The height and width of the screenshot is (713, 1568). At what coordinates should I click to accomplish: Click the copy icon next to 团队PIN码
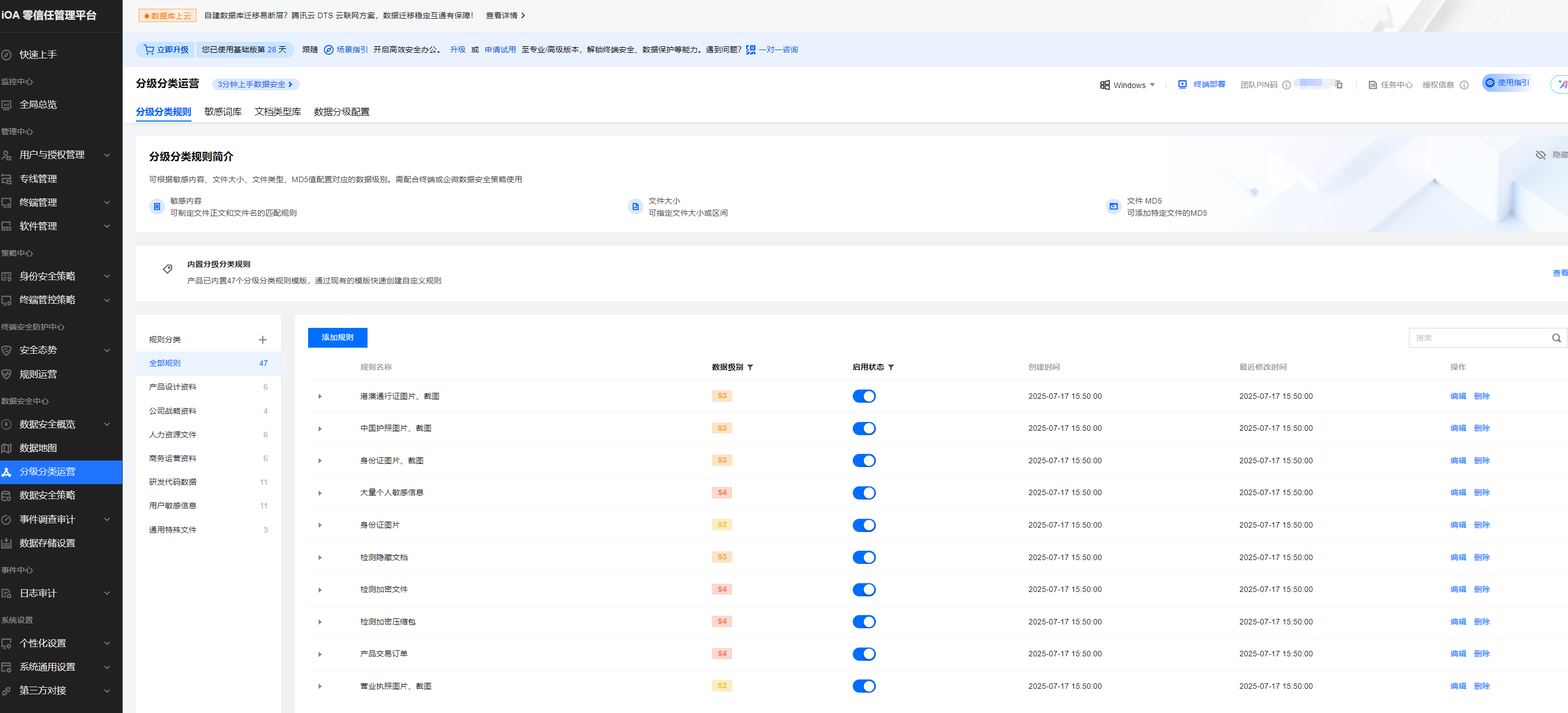pyautogui.click(x=1339, y=85)
